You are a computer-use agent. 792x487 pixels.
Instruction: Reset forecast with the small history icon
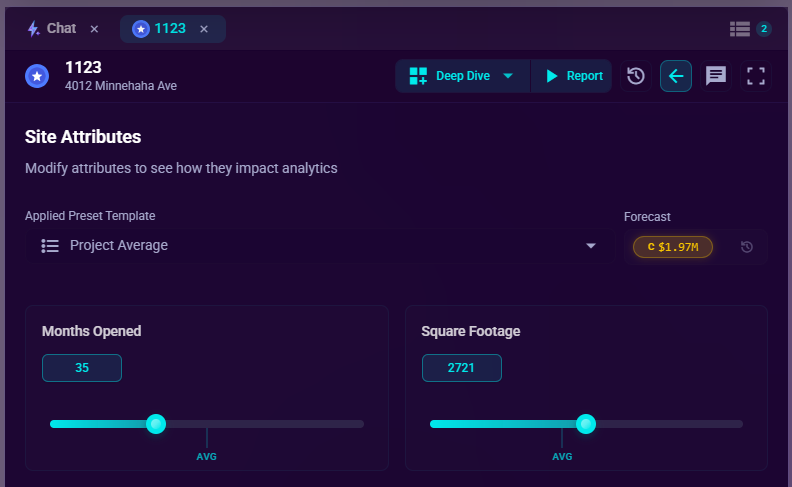click(x=747, y=247)
